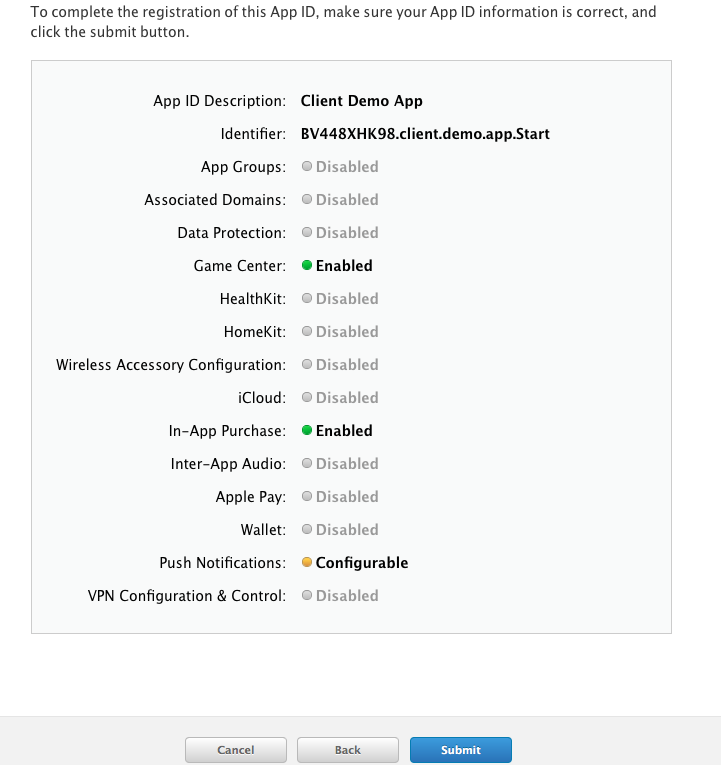Click gray status dot beside App Groups
Viewport: 721px width, 765px height.
pos(307,167)
